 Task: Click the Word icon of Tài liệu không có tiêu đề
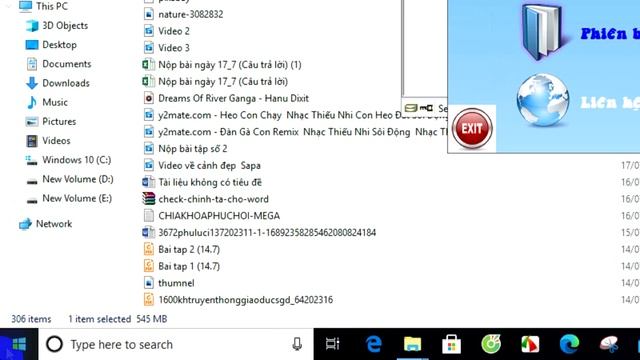coord(149,182)
